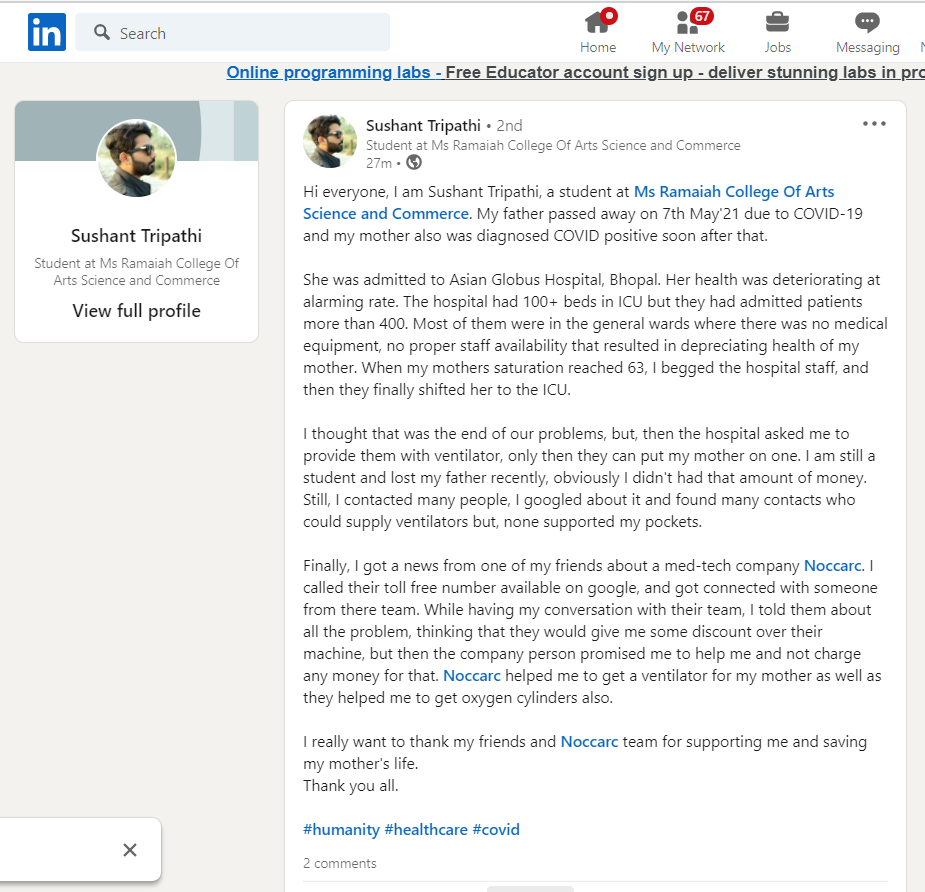This screenshot has height=892, width=925.
Task: Open My Network with 67 notifications
Action: pyautogui.click(x=688, y=32)
